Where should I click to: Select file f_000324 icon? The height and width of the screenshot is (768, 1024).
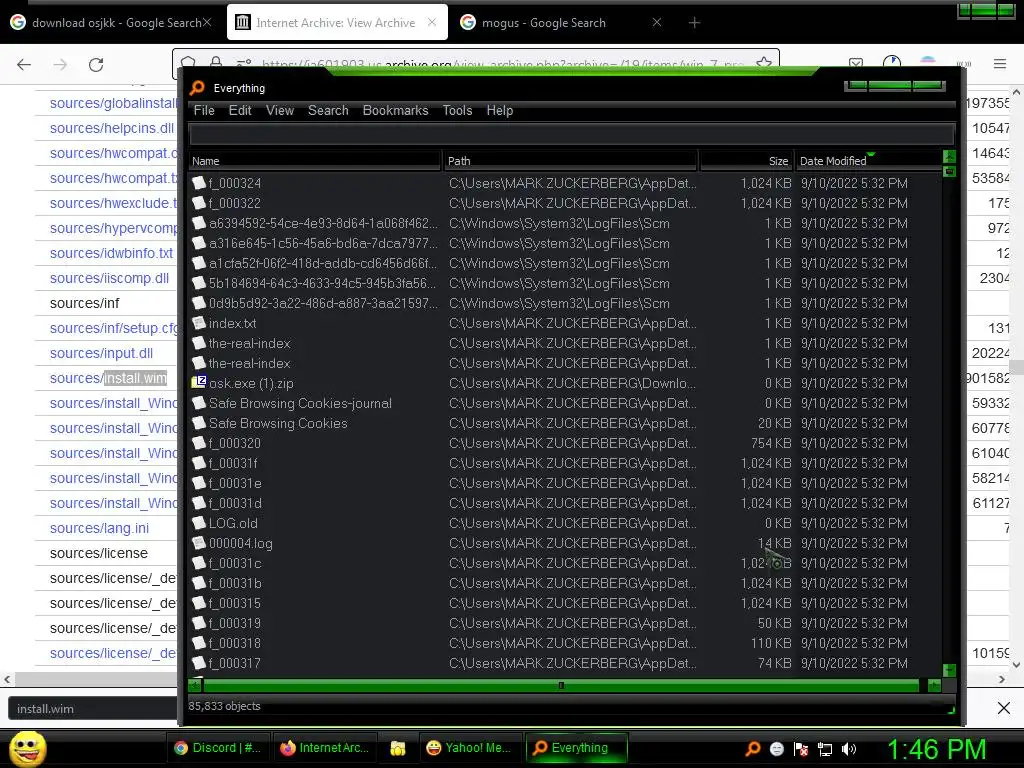click(199, 183)
